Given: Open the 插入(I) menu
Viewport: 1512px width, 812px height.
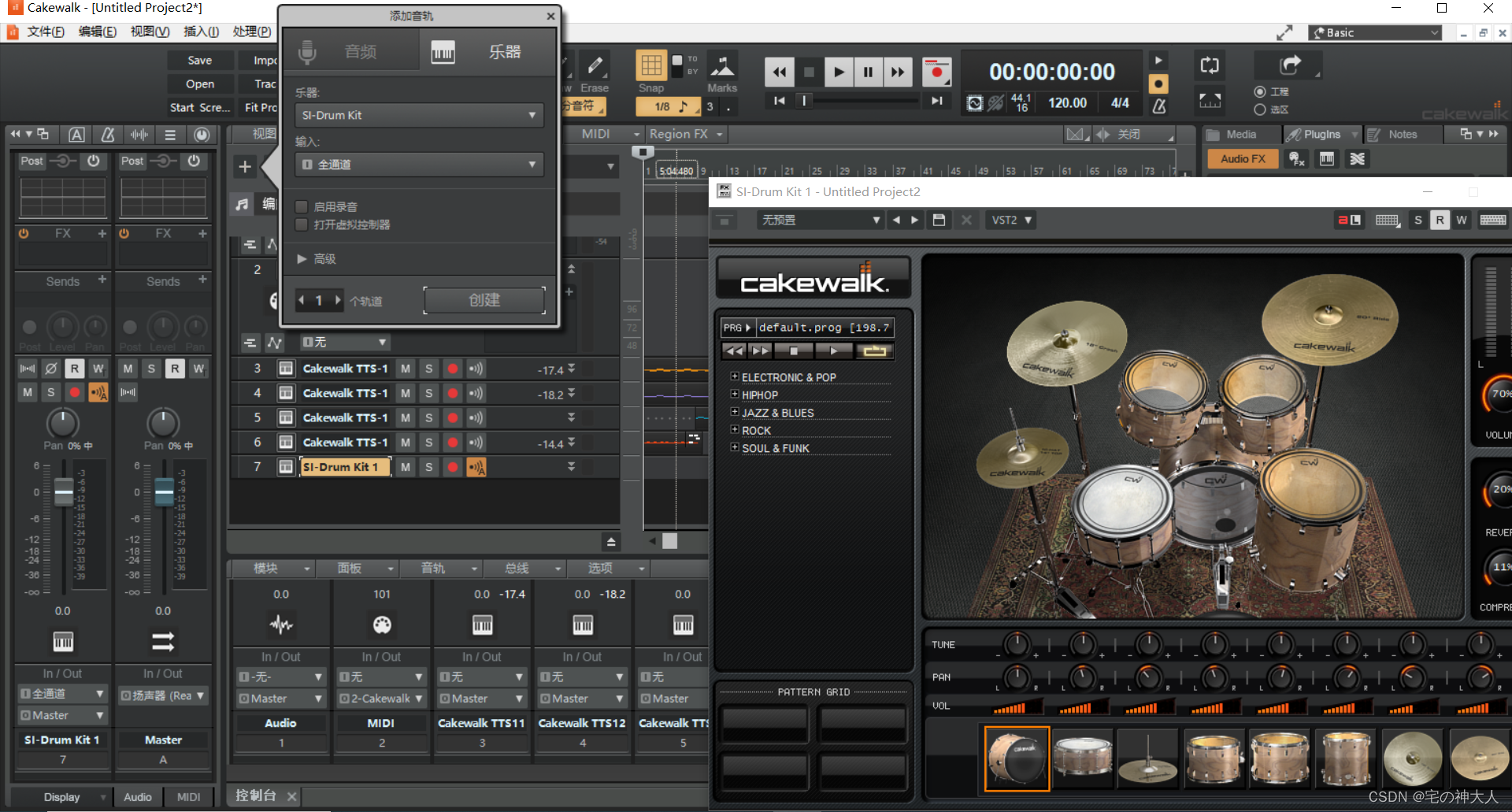Looking at the screenshot, I should click(x=201, y=32).
